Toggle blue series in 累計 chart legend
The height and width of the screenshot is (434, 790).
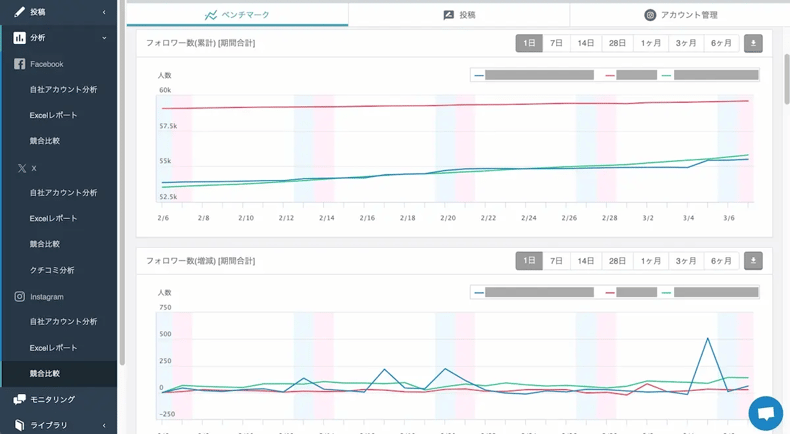534,75
